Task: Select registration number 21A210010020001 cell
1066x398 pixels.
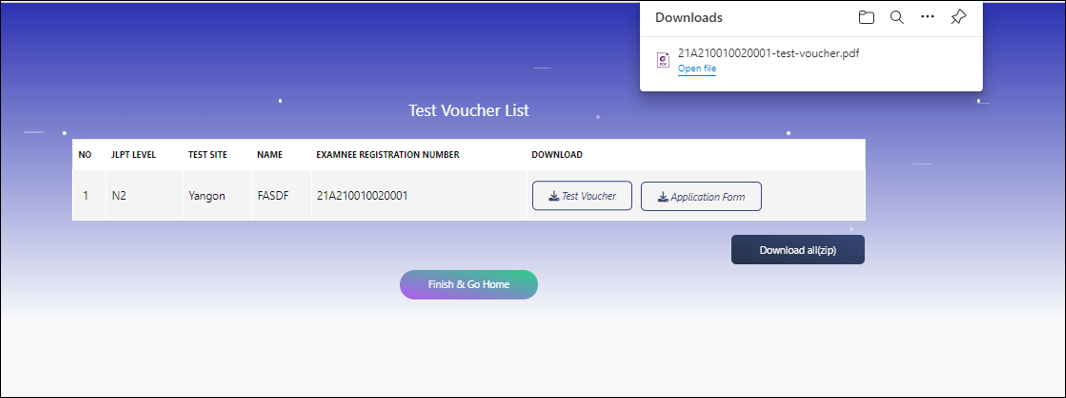Action: click(419, 196)
